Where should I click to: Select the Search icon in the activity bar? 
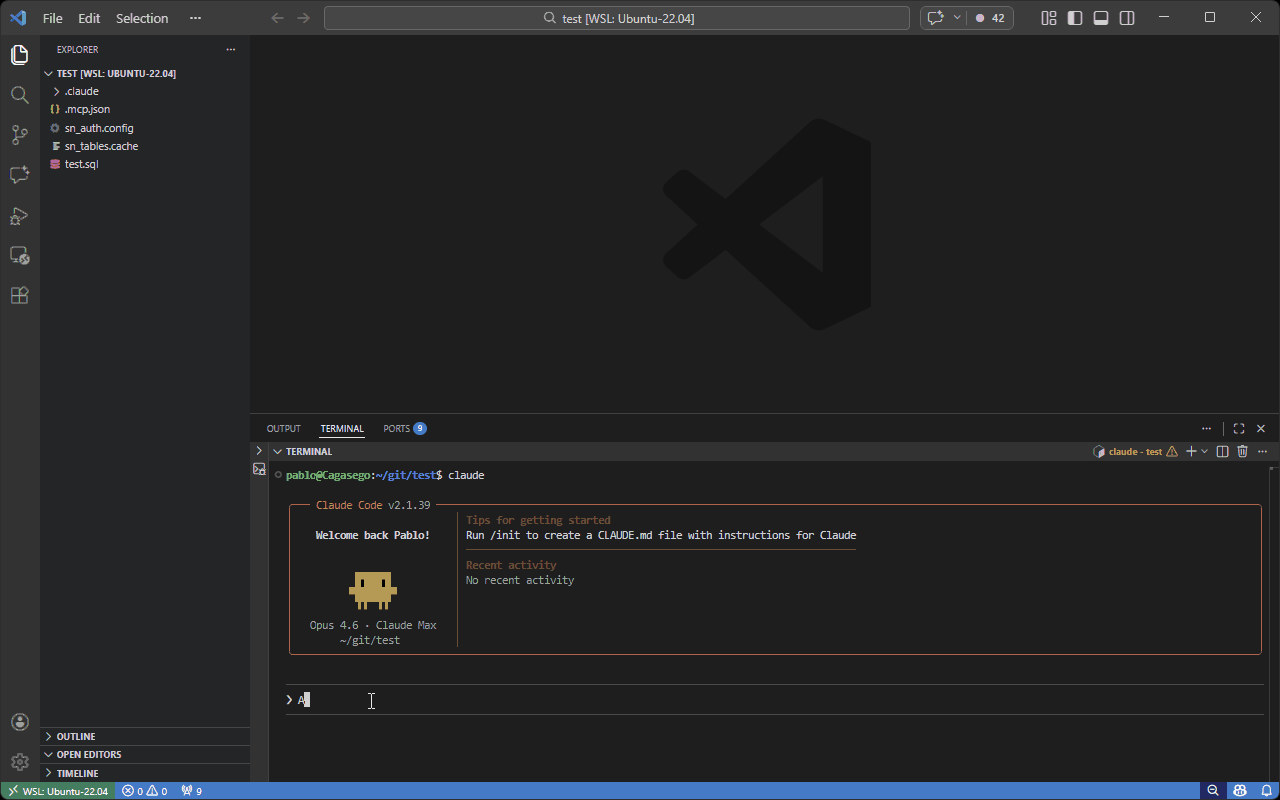(19, 95)
